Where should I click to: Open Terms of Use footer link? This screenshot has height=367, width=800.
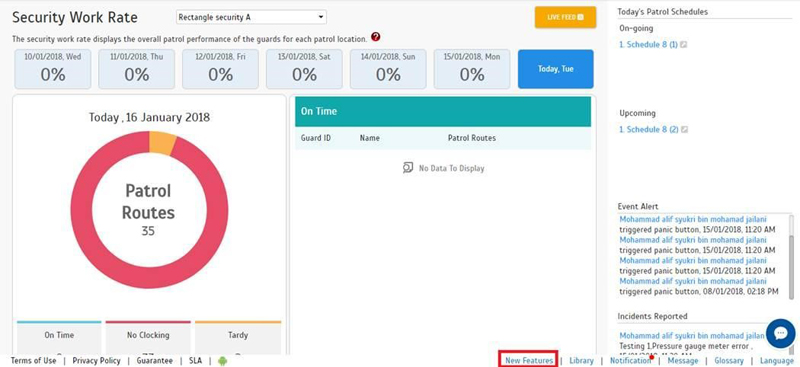coord(33,360)
